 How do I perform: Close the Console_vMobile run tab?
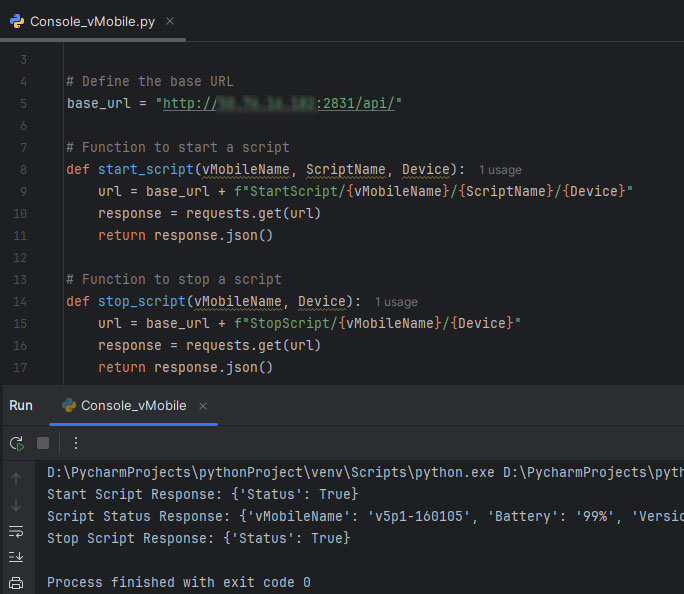pyautogui.click(x=203, y=406)
